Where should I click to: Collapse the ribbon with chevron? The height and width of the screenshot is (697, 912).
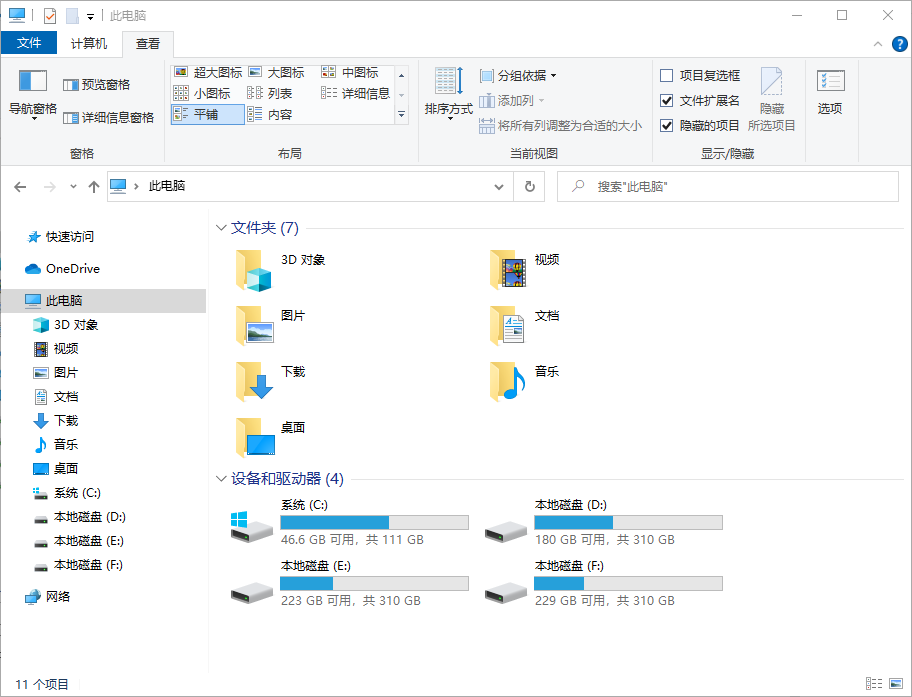878,44
